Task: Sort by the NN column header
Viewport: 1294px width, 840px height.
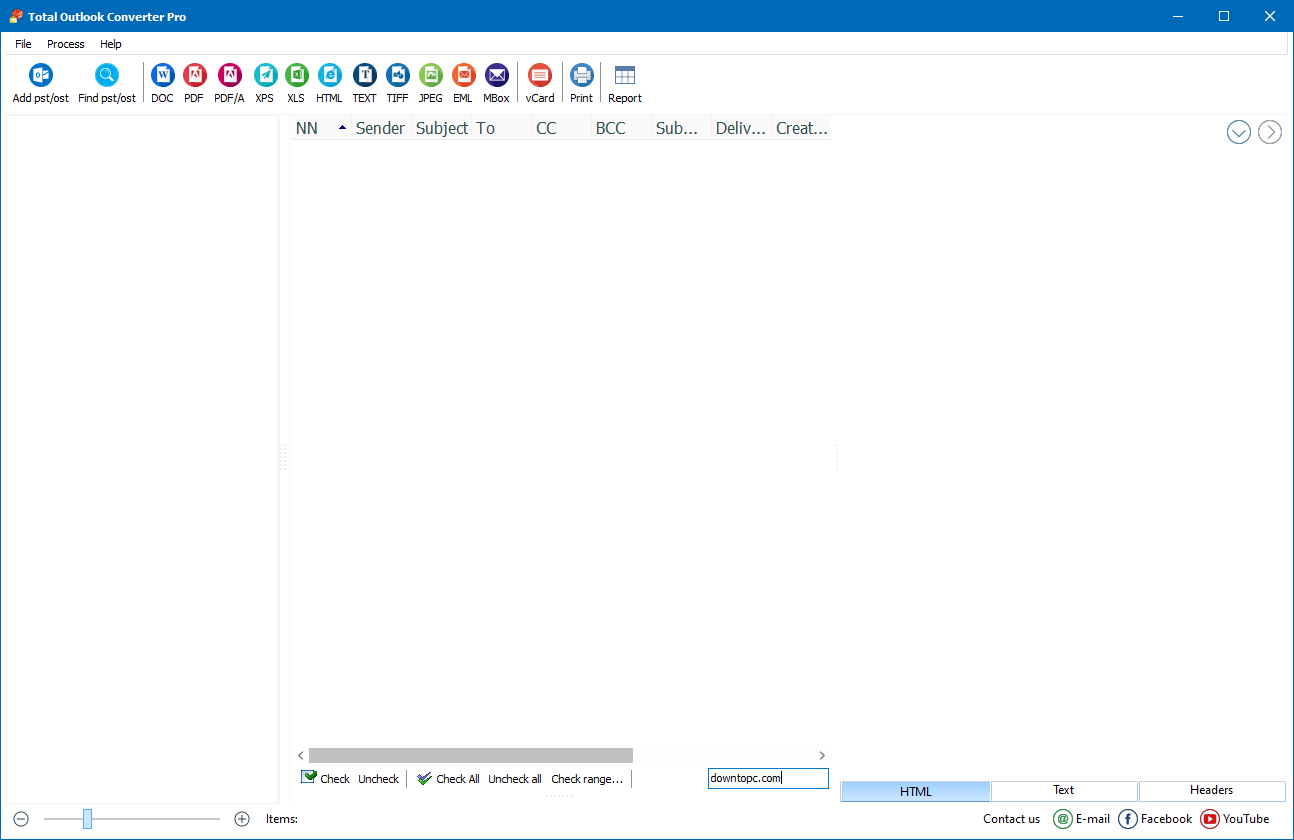Action: pyautogui.click(x=319, y=128)
